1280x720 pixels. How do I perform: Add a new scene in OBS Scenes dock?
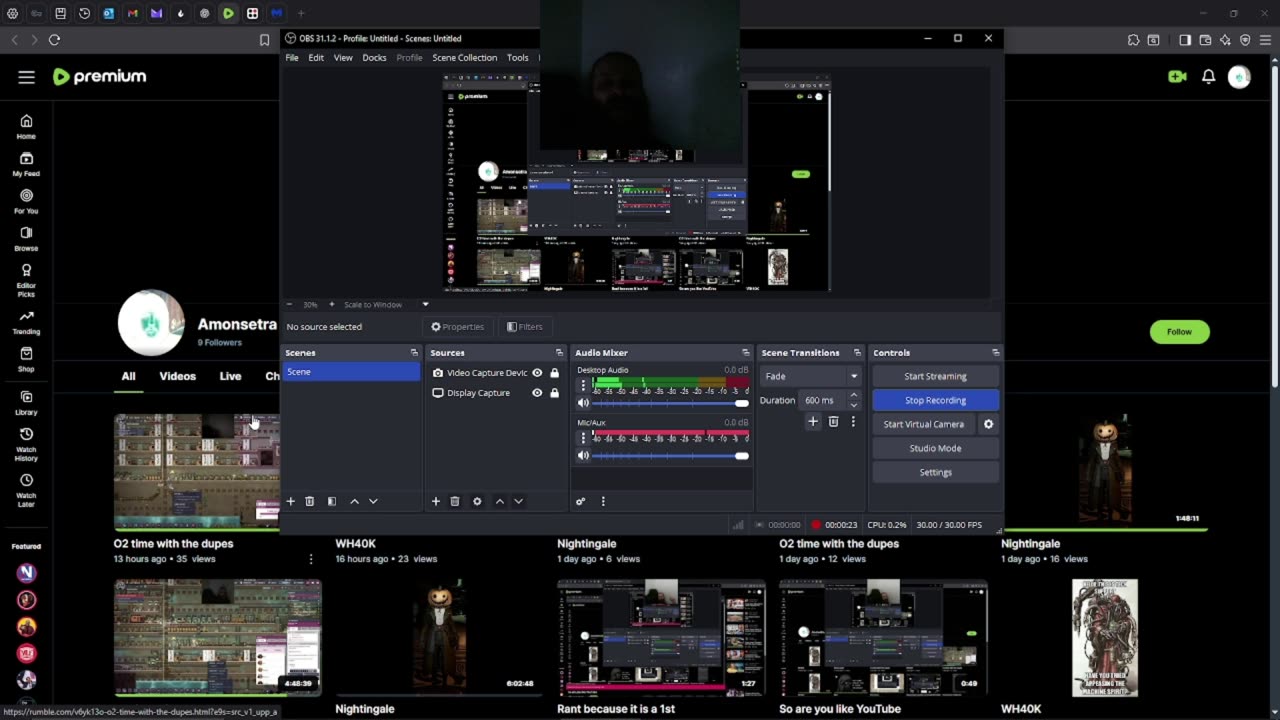tap(291, 501)
